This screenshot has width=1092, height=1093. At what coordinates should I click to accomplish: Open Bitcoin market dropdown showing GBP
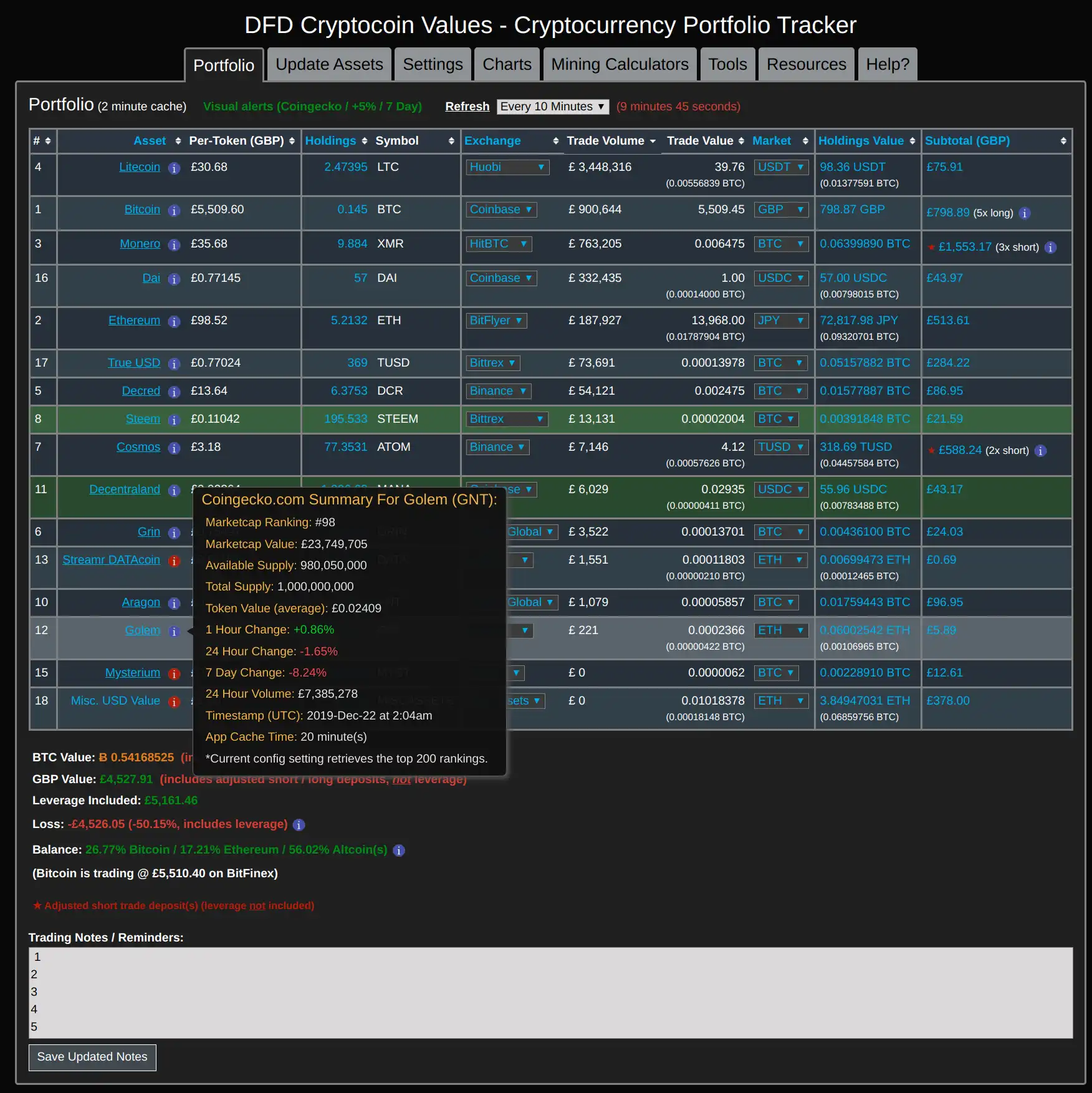(x=781, y=209)
